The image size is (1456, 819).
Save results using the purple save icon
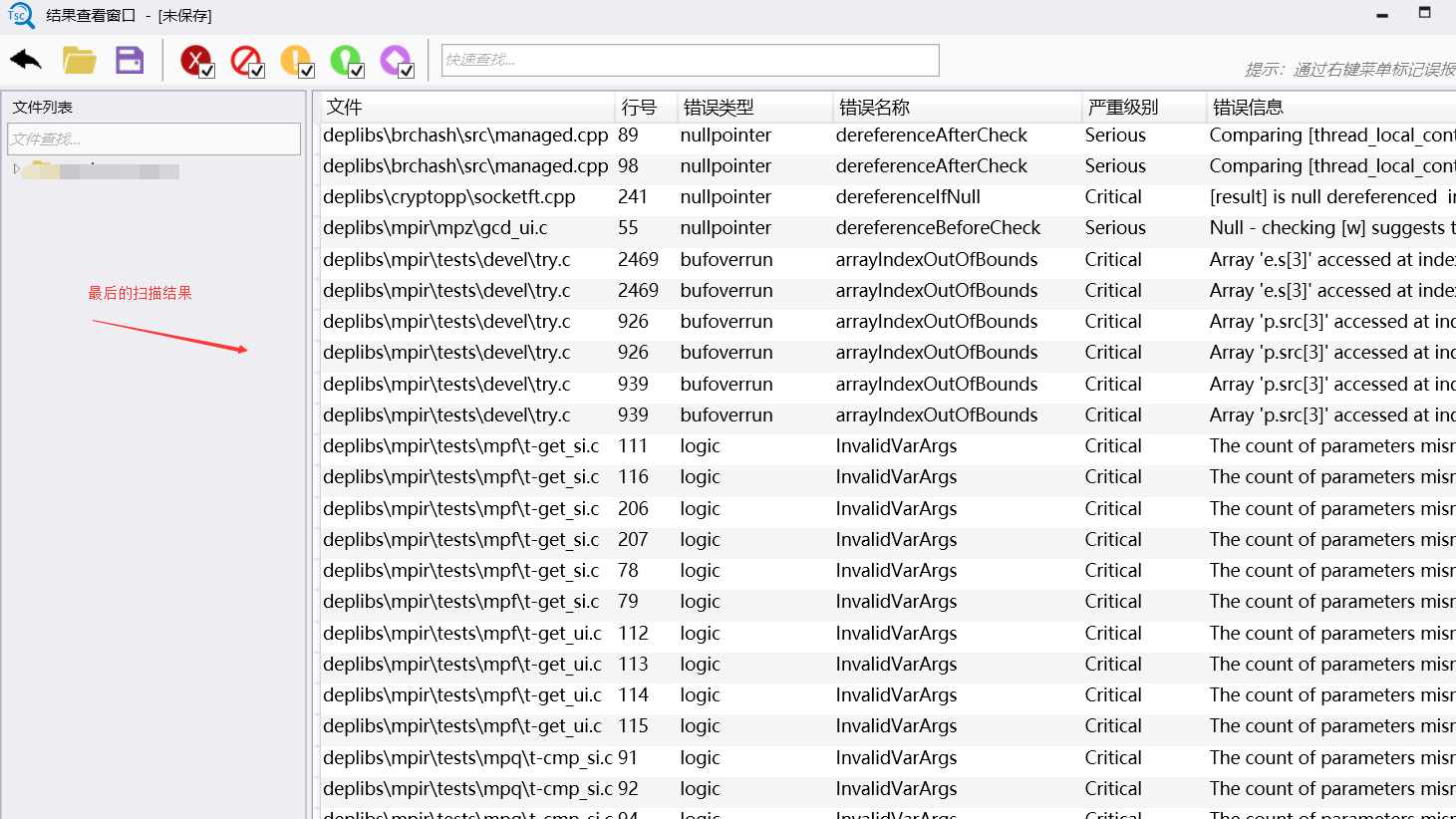click(129, 60)
